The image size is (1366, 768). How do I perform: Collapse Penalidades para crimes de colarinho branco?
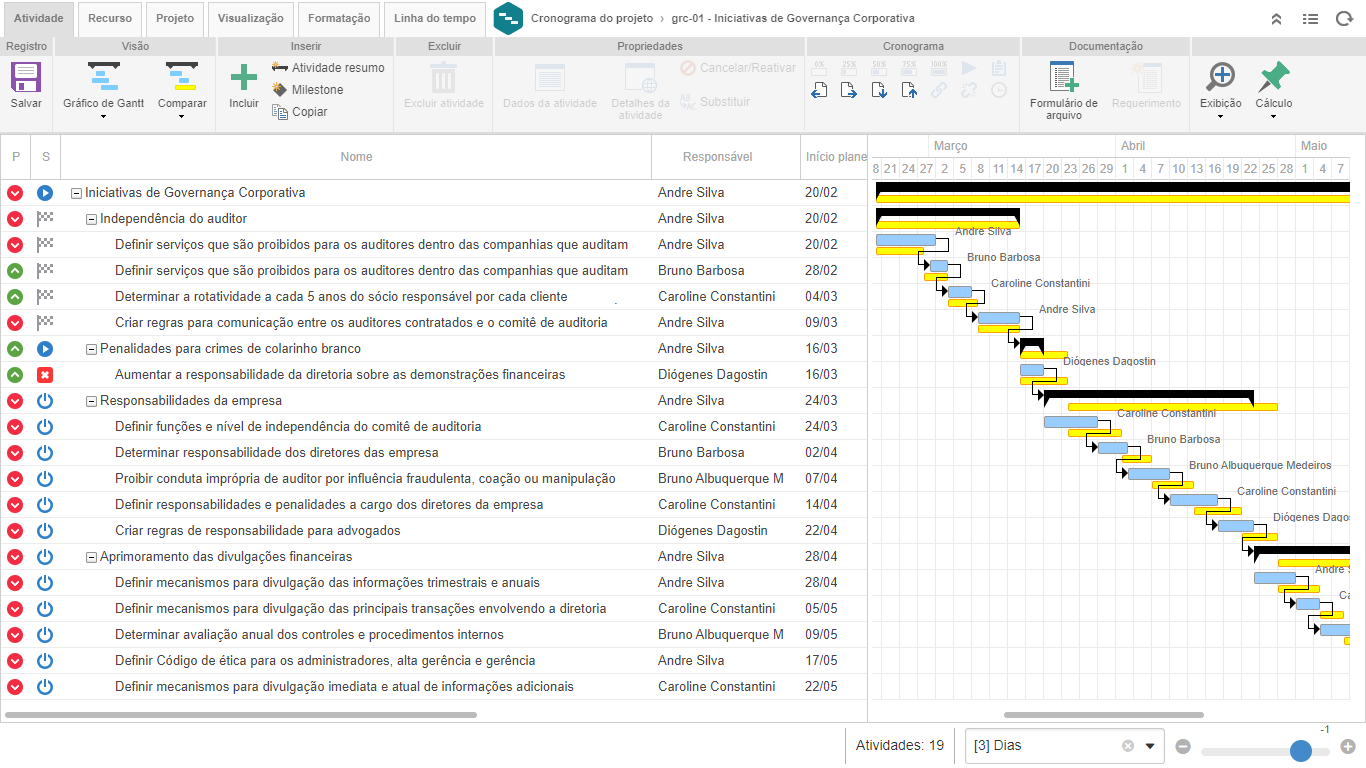[91, 349]
